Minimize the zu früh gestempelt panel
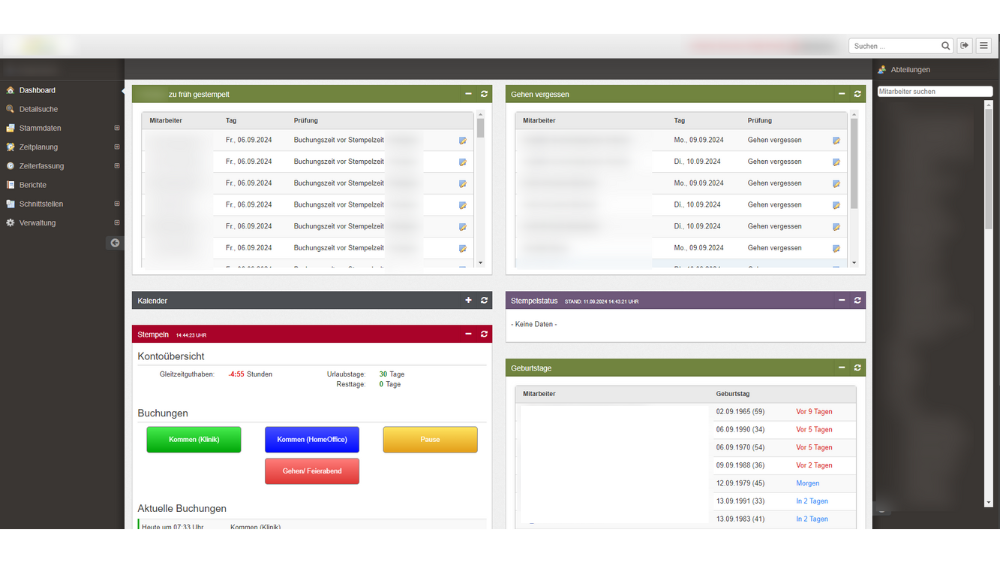This screenshot has width=1000, height=563. [x=468, y=94]
